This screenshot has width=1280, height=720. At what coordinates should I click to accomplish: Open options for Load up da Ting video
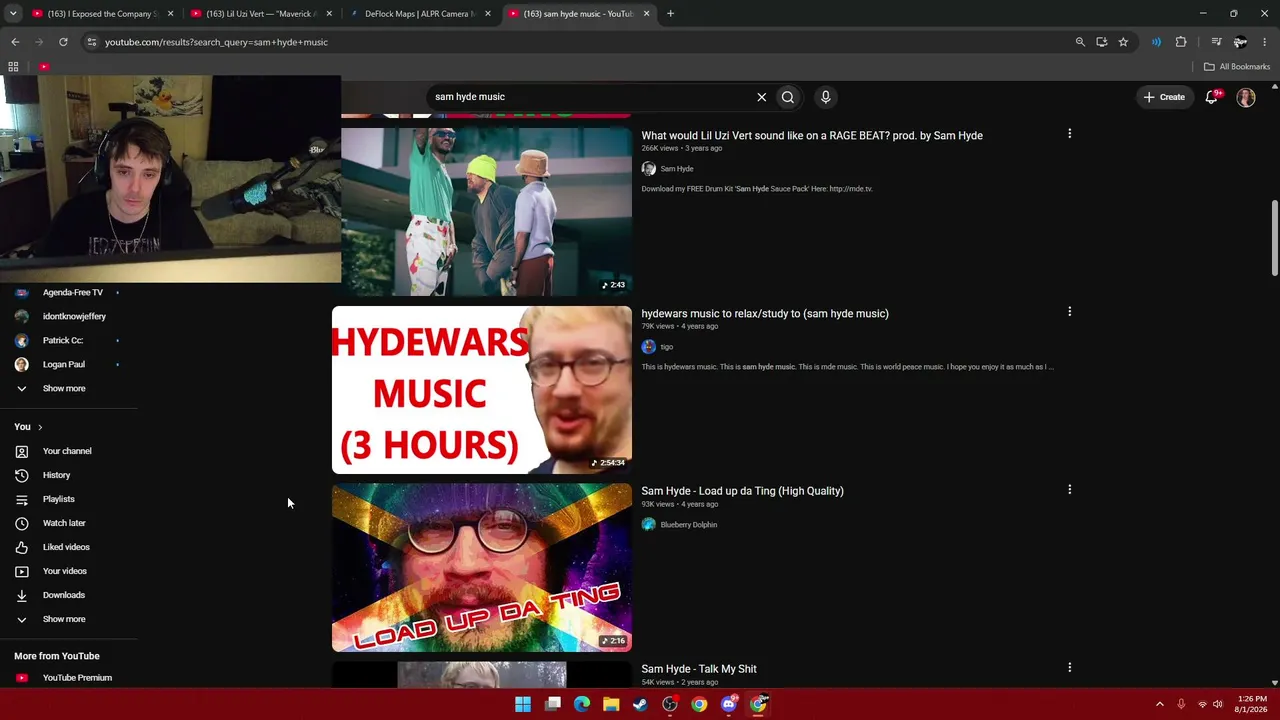tap(1069, 489)
